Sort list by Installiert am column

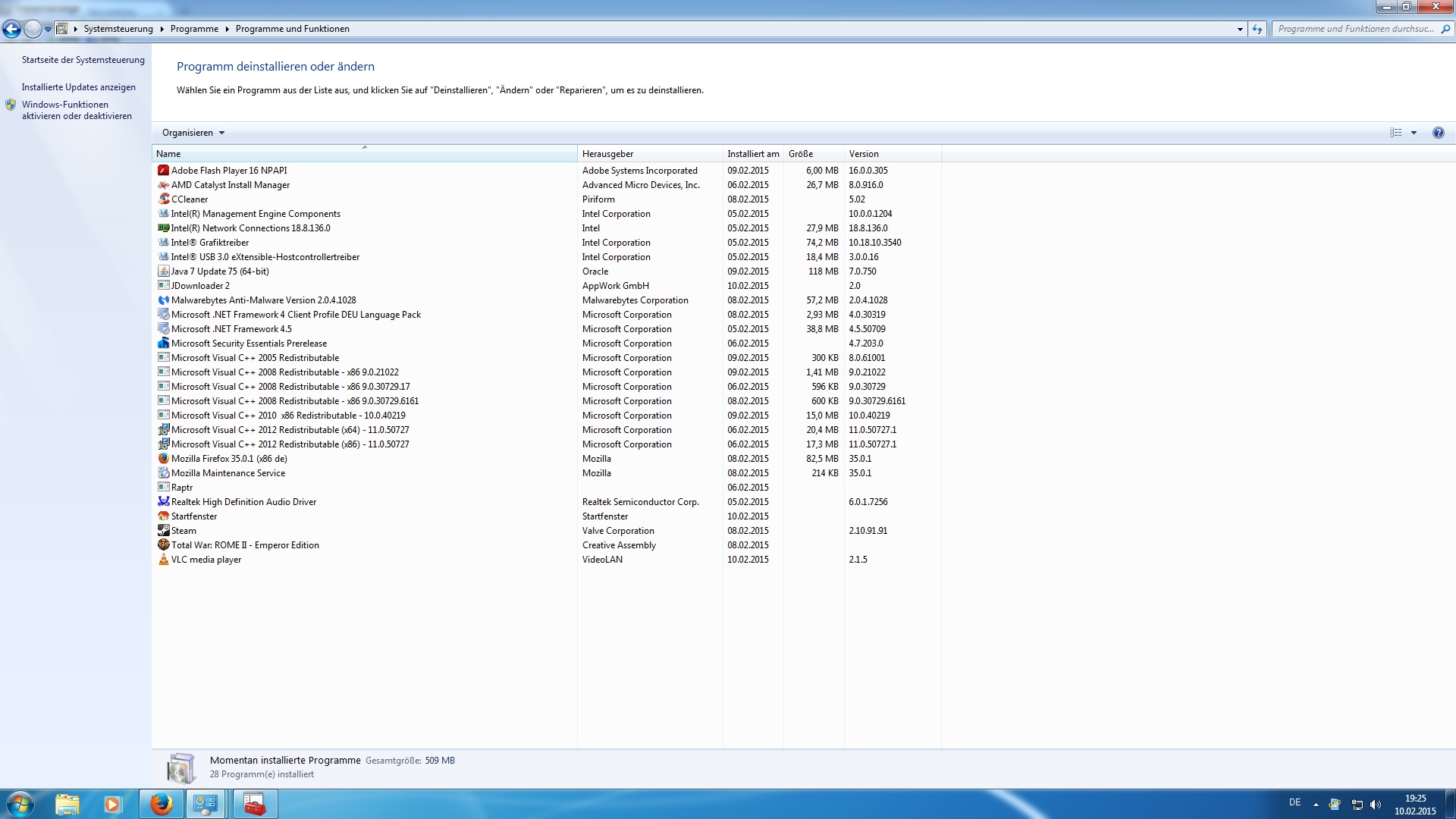tap(752, 154)
